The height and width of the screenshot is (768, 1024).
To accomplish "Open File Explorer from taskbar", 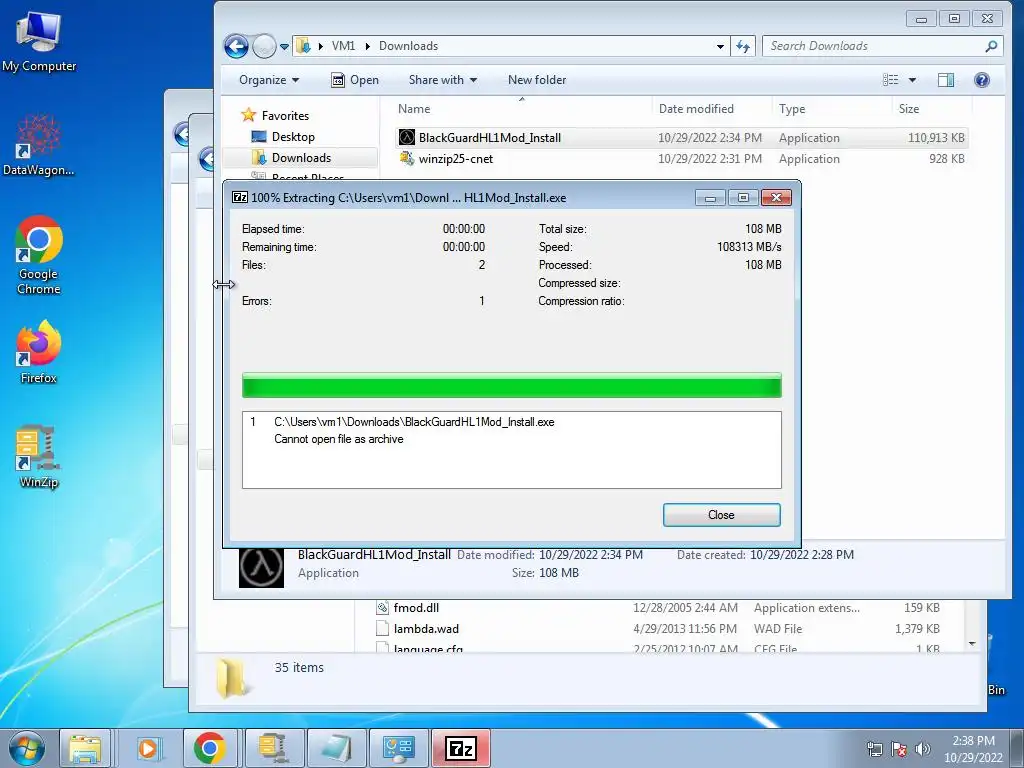I will click(x=86, y=748).
